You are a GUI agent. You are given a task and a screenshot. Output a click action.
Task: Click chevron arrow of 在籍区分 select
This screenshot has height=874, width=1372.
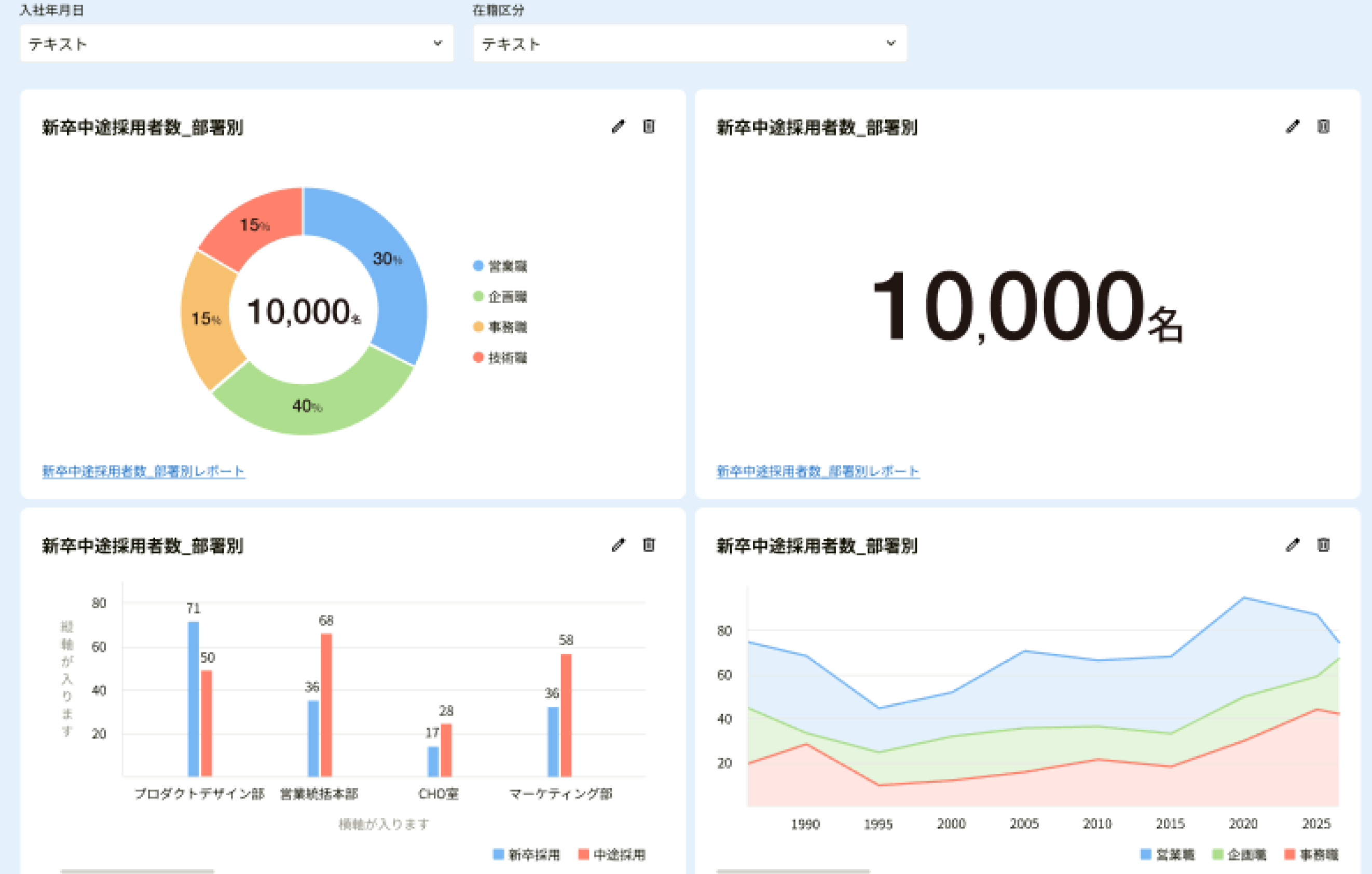[890, 43]
